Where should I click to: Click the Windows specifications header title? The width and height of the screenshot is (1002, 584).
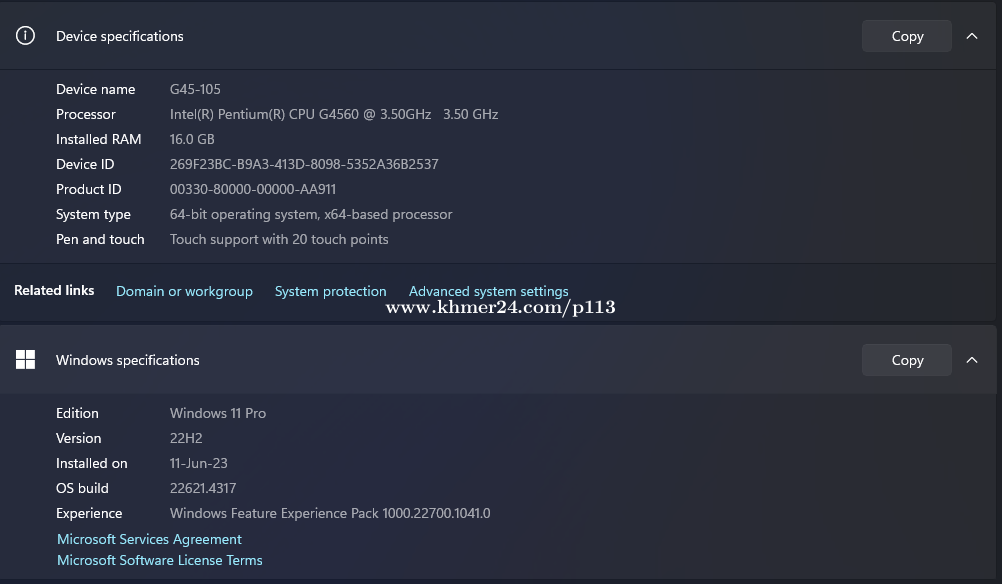pos(128,360)
